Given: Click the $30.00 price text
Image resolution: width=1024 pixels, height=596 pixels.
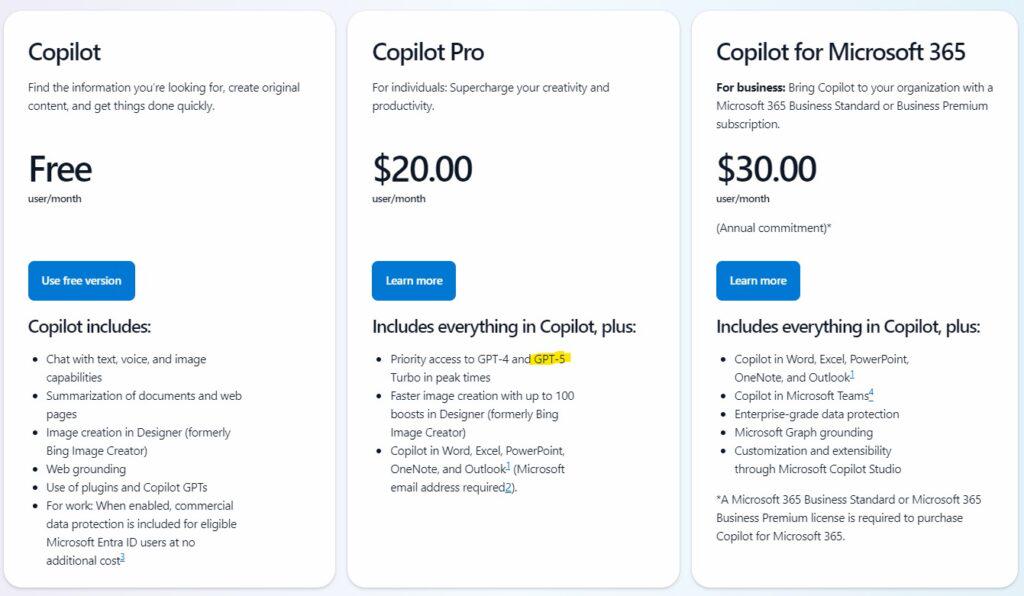Looking at the screenshot, I should coord(767,169).
